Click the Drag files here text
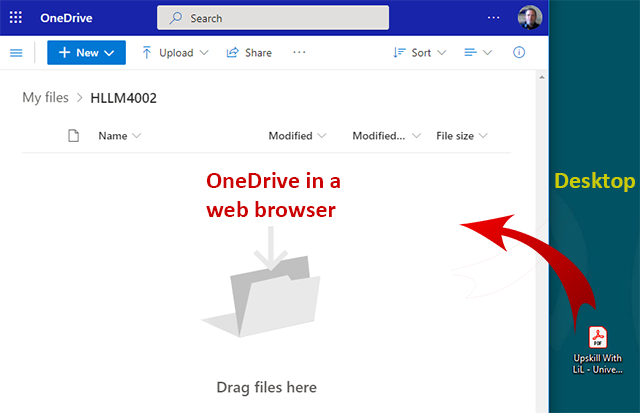This screenshot has height=413, width=640. pos(267,387)
